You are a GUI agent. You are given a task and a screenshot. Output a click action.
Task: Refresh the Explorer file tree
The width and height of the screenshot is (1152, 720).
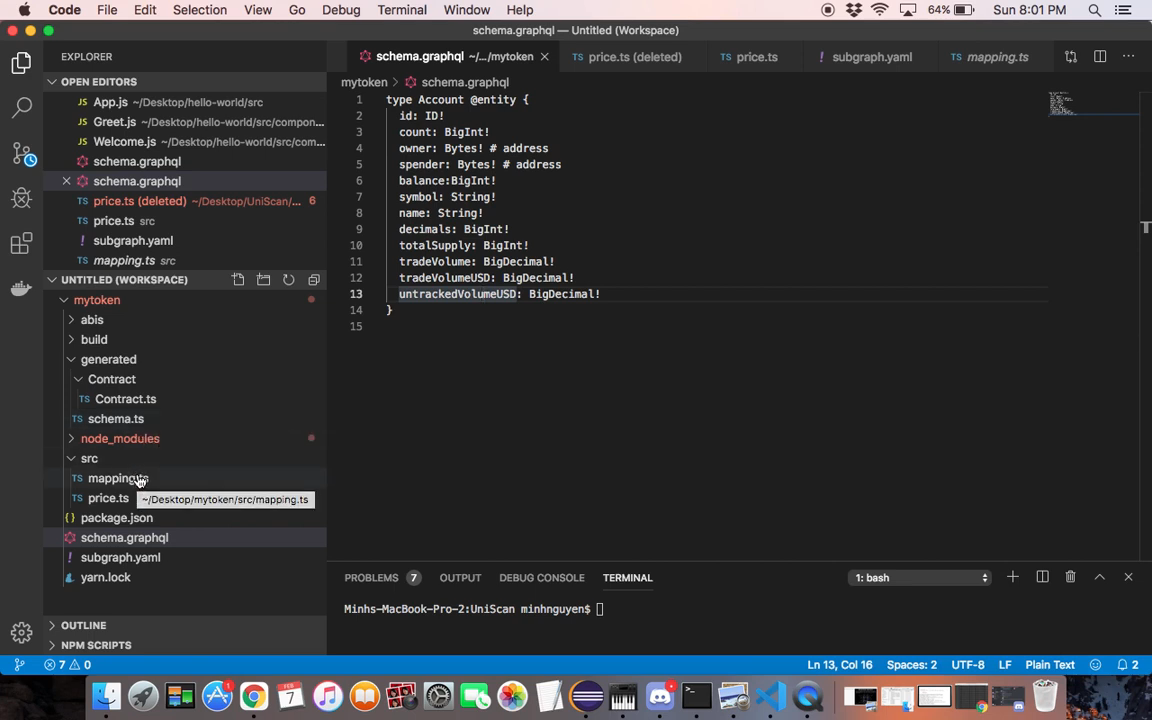point(289,280)
